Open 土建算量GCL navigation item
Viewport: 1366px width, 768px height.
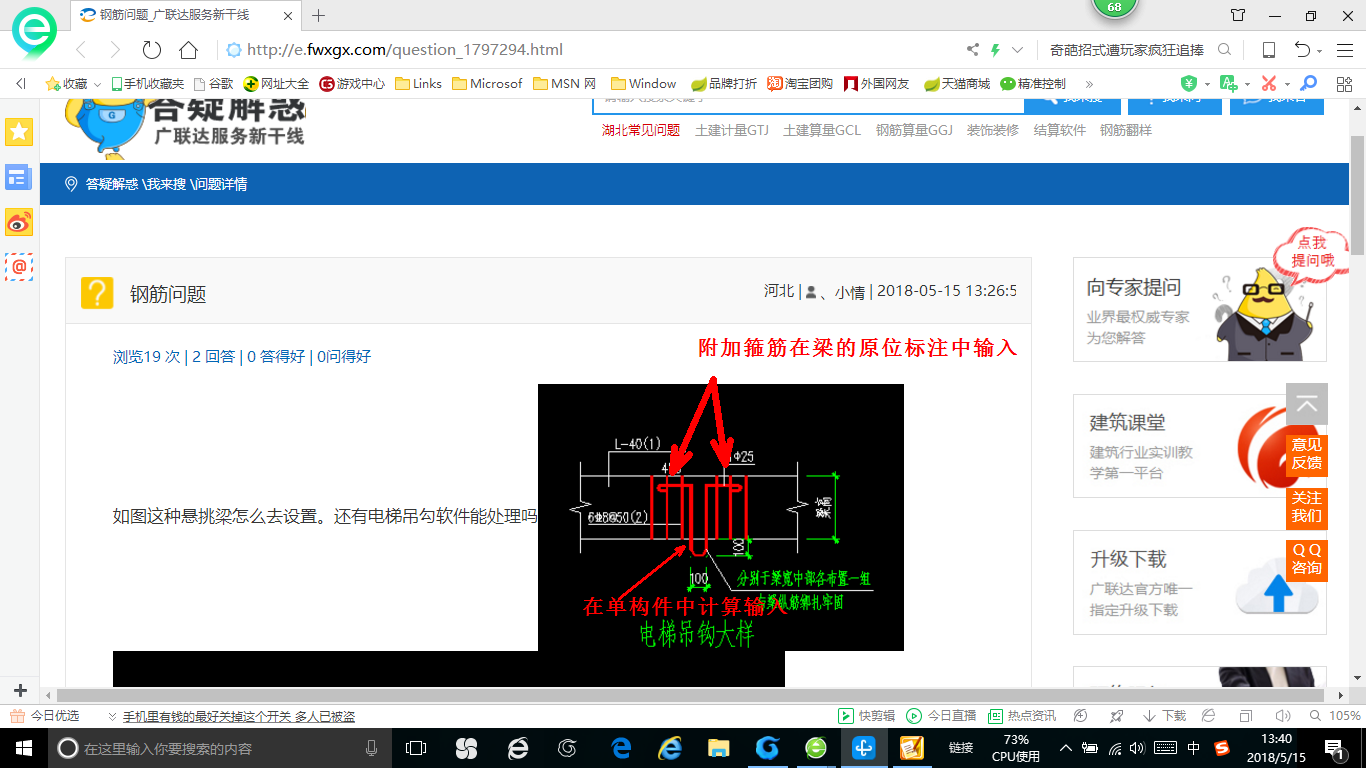(x=822, y=130)
